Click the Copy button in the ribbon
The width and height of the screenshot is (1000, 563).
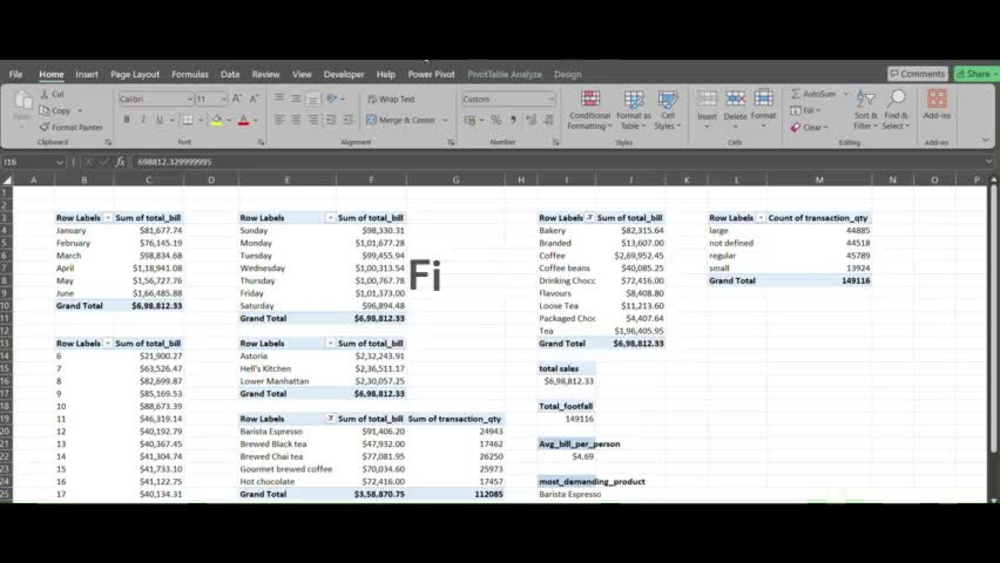pyautogui.click(x=55, y=110)
